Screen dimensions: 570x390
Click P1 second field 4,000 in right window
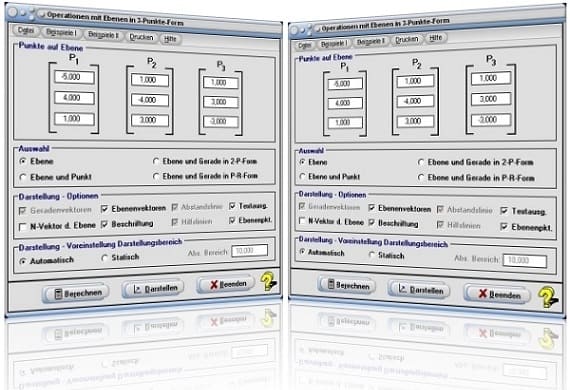click(x=345, y=103)
